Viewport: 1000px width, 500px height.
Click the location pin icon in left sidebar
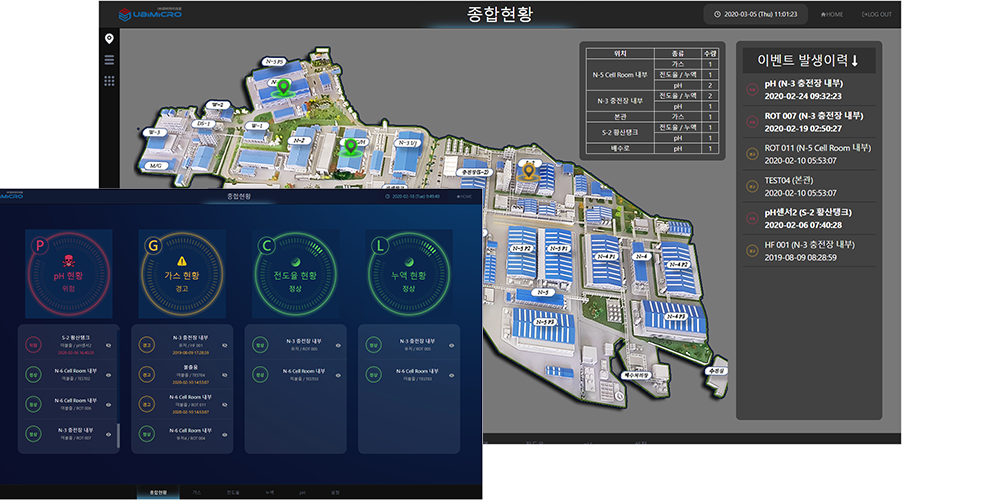tap(109, 38)
